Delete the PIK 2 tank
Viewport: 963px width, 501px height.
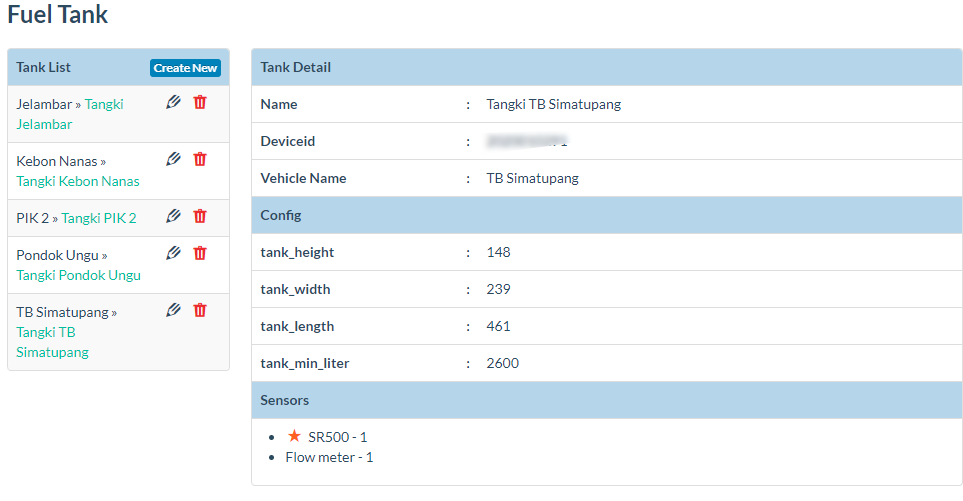point(200,216)
